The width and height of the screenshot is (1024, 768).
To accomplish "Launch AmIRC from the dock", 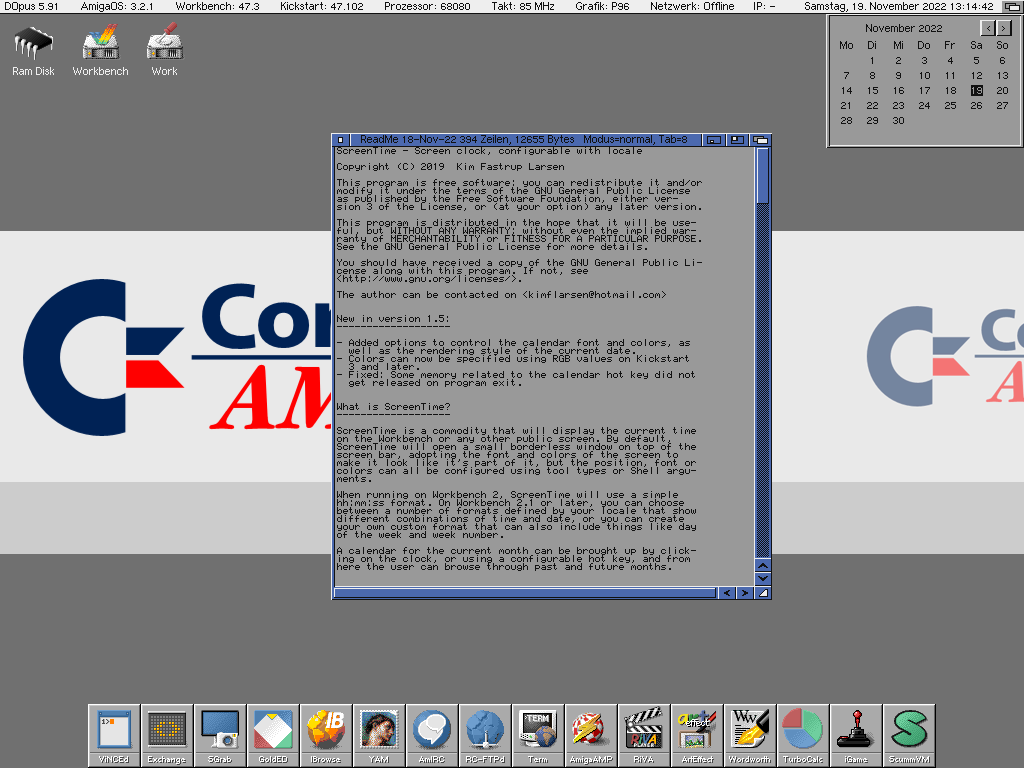I will click(432, 735).
